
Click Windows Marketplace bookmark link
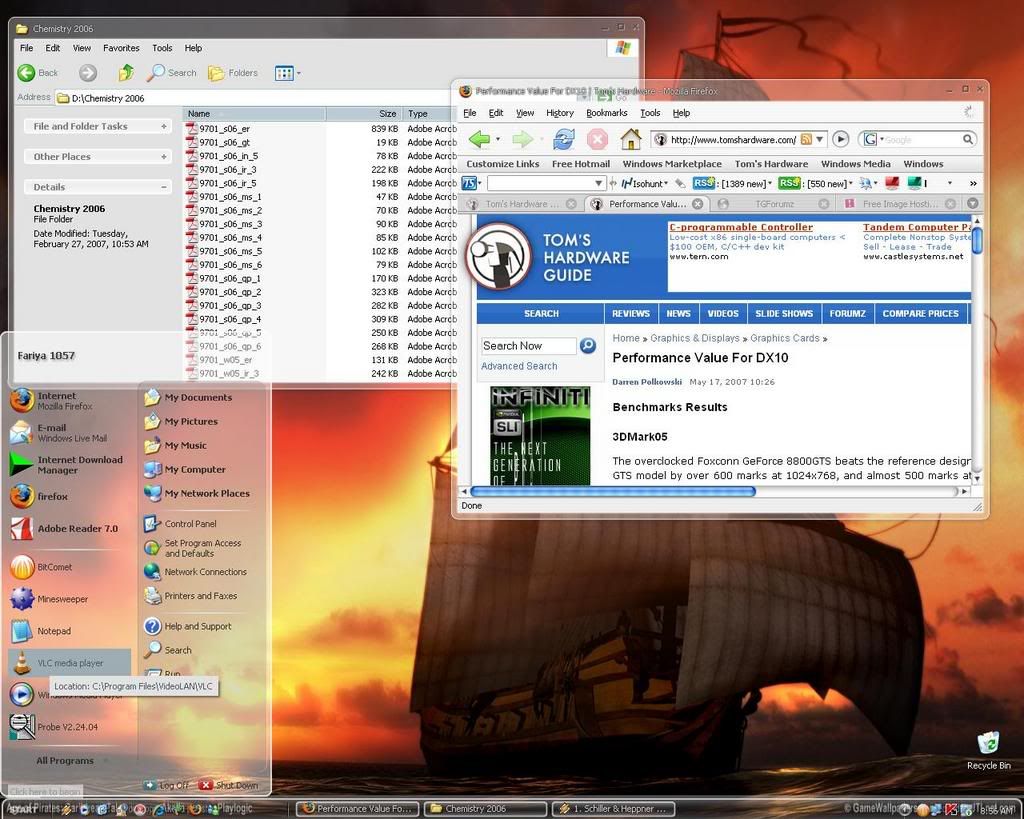click(672, 164)
